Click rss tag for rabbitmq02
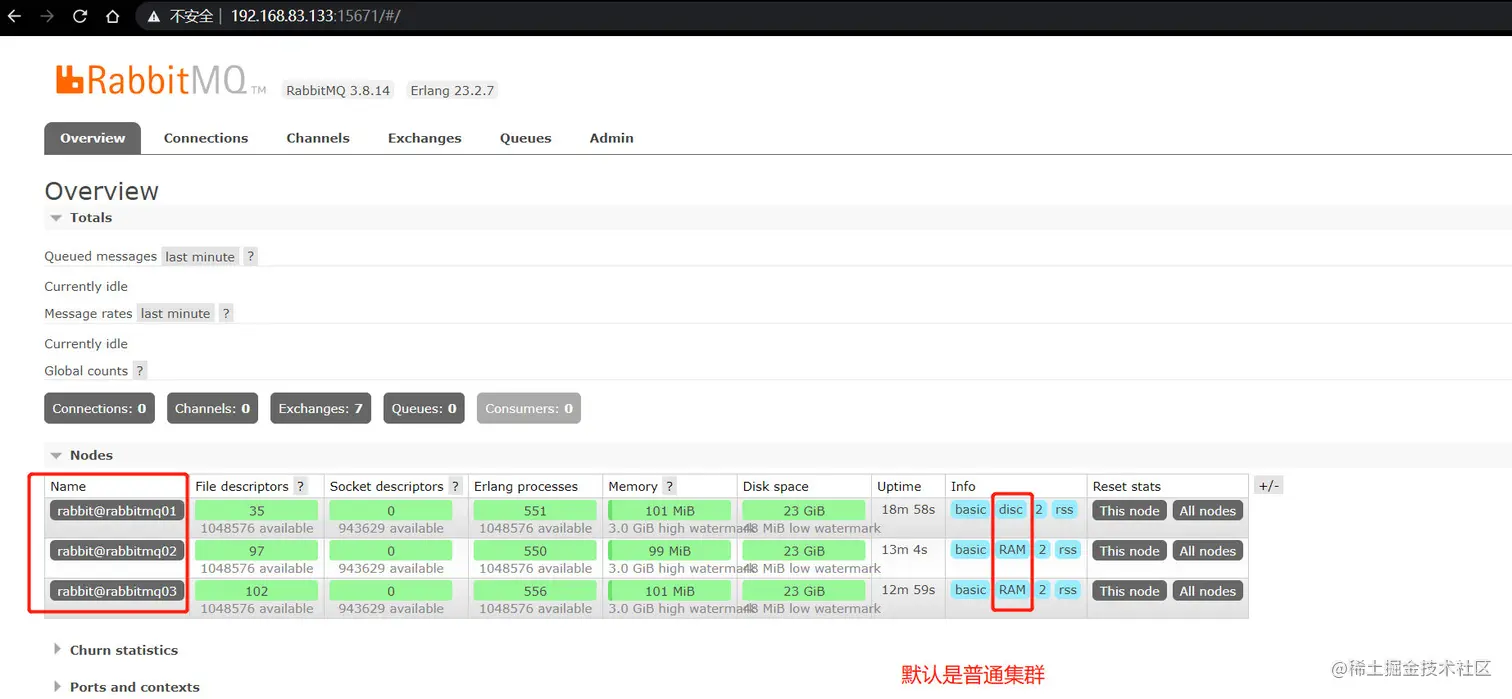1512x699 pixels. tap(1068, 550)
